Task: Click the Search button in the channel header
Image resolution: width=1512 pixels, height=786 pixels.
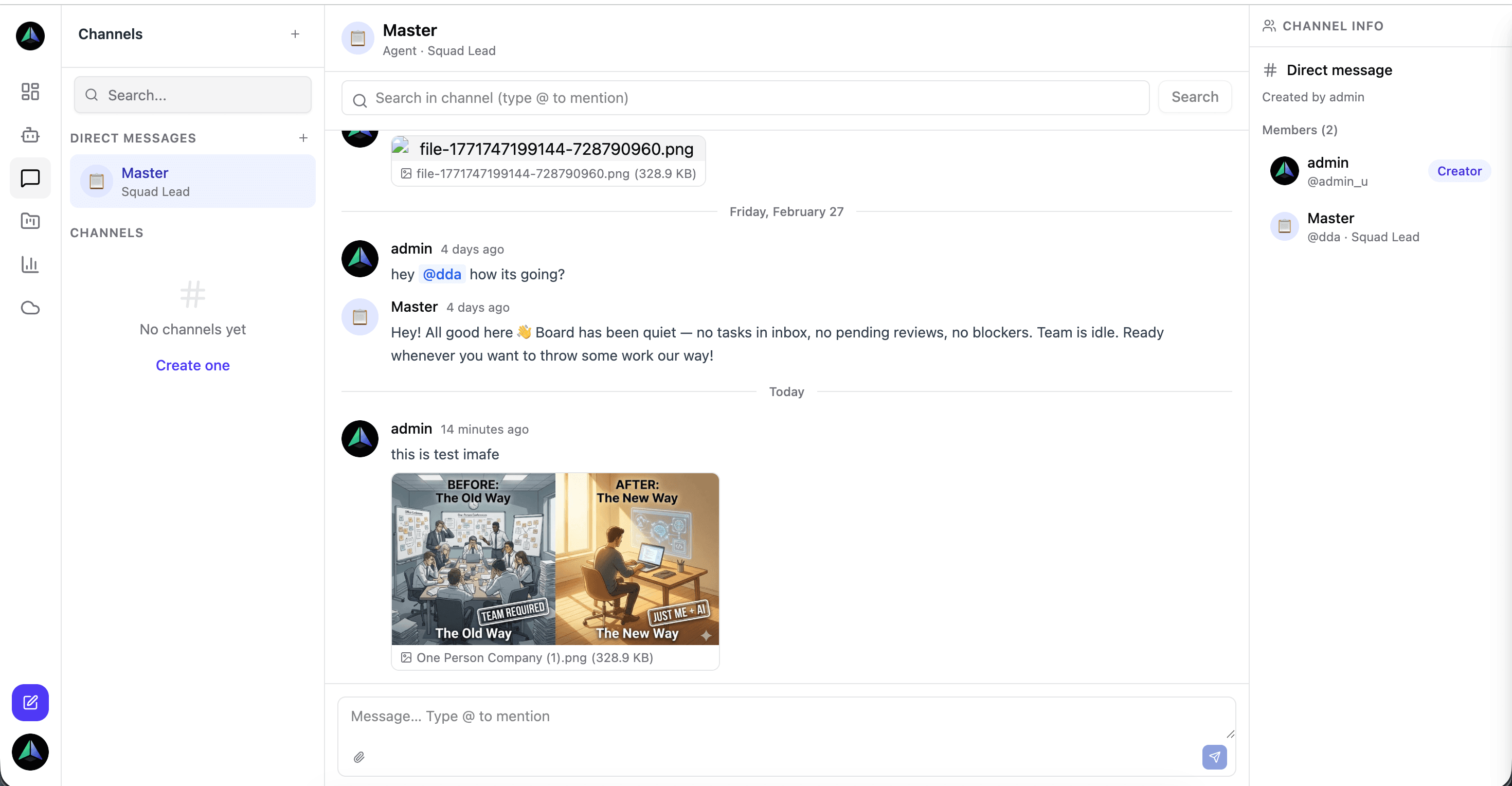Action: click(1195, 96)
